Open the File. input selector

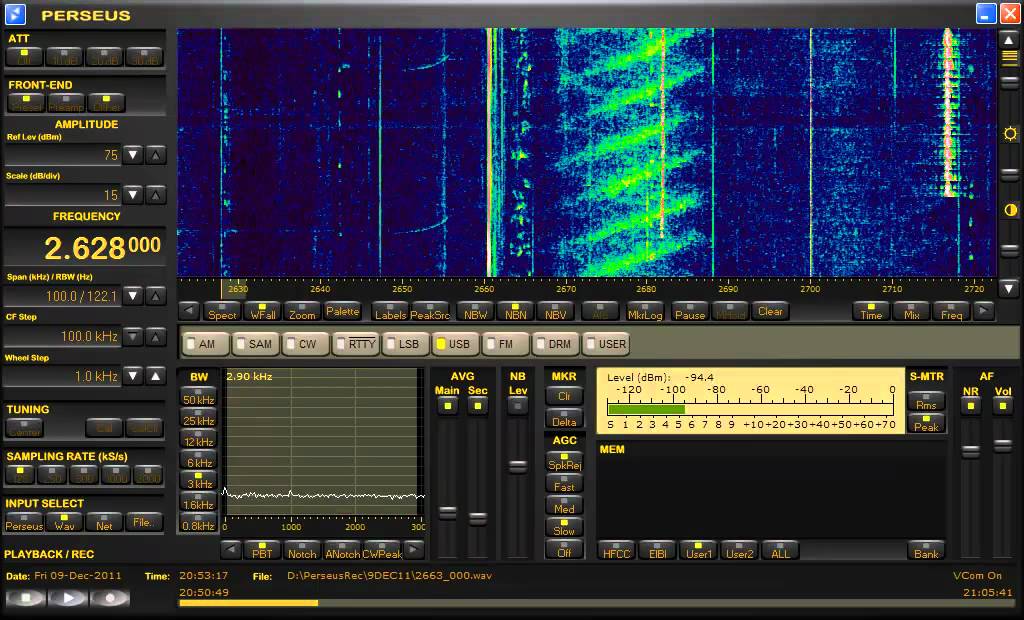click(143, 521)
